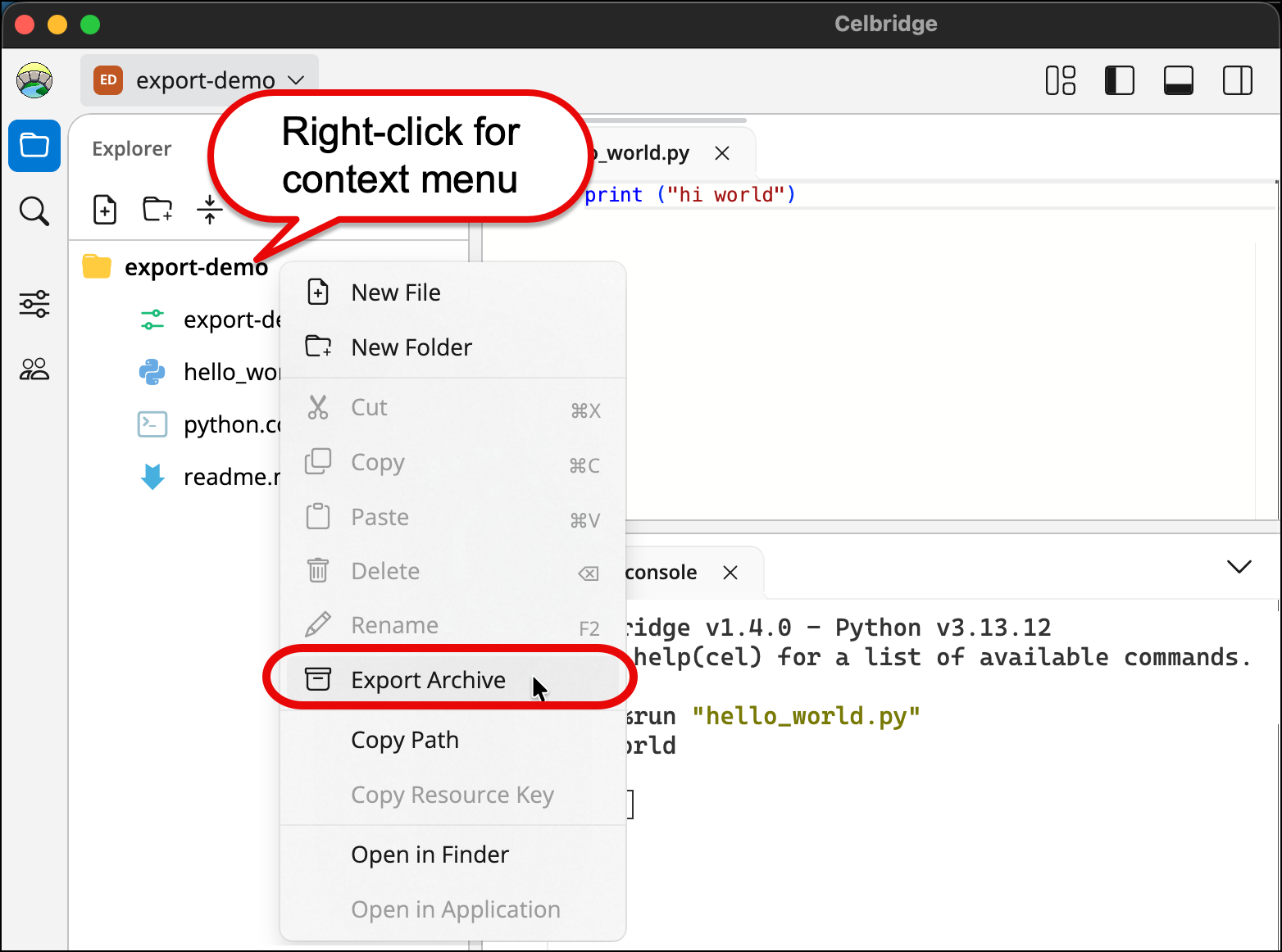Click Open in Application menu entry

453,909
